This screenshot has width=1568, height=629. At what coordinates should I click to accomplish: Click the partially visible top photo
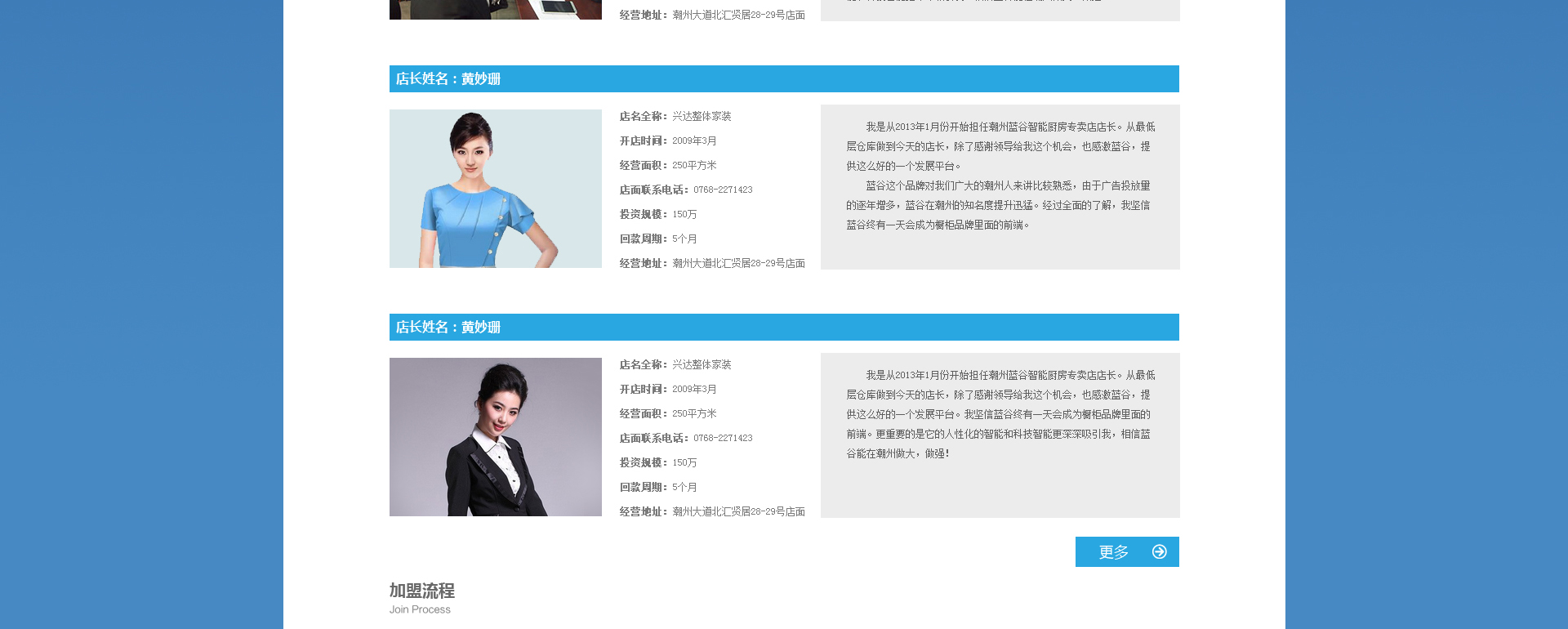496,10
